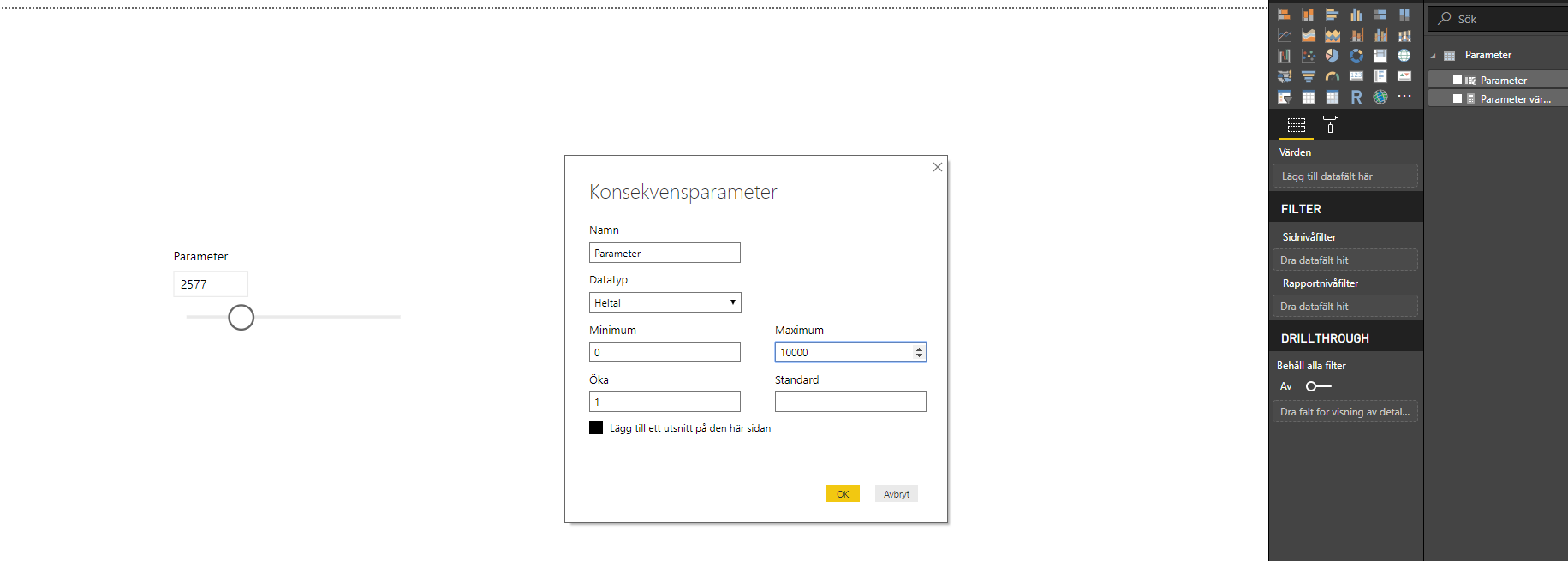Open the Datatyp Heltal dropdown
This screenshot has width=1568, height=561.
[665, 302]
